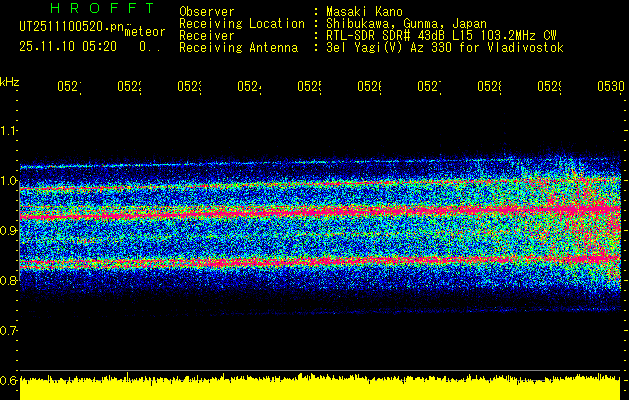The image size is (629, 400).
Task: Click the 0.6 kHz axis label
Action: [8, 380]
